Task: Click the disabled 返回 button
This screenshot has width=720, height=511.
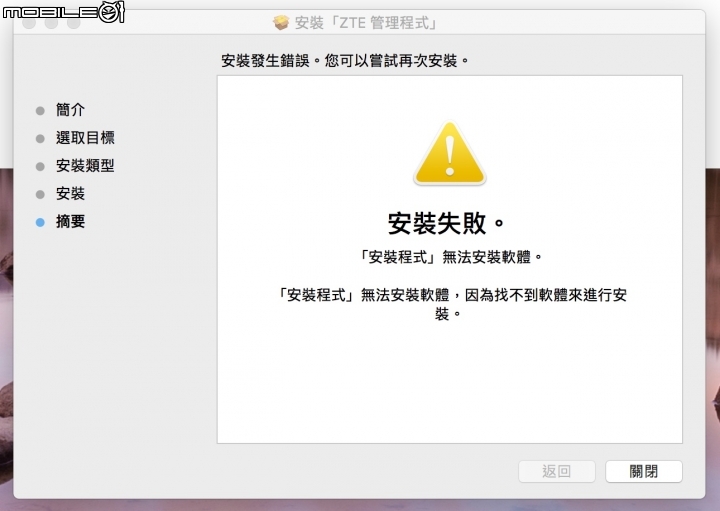Action: (557, 471)
